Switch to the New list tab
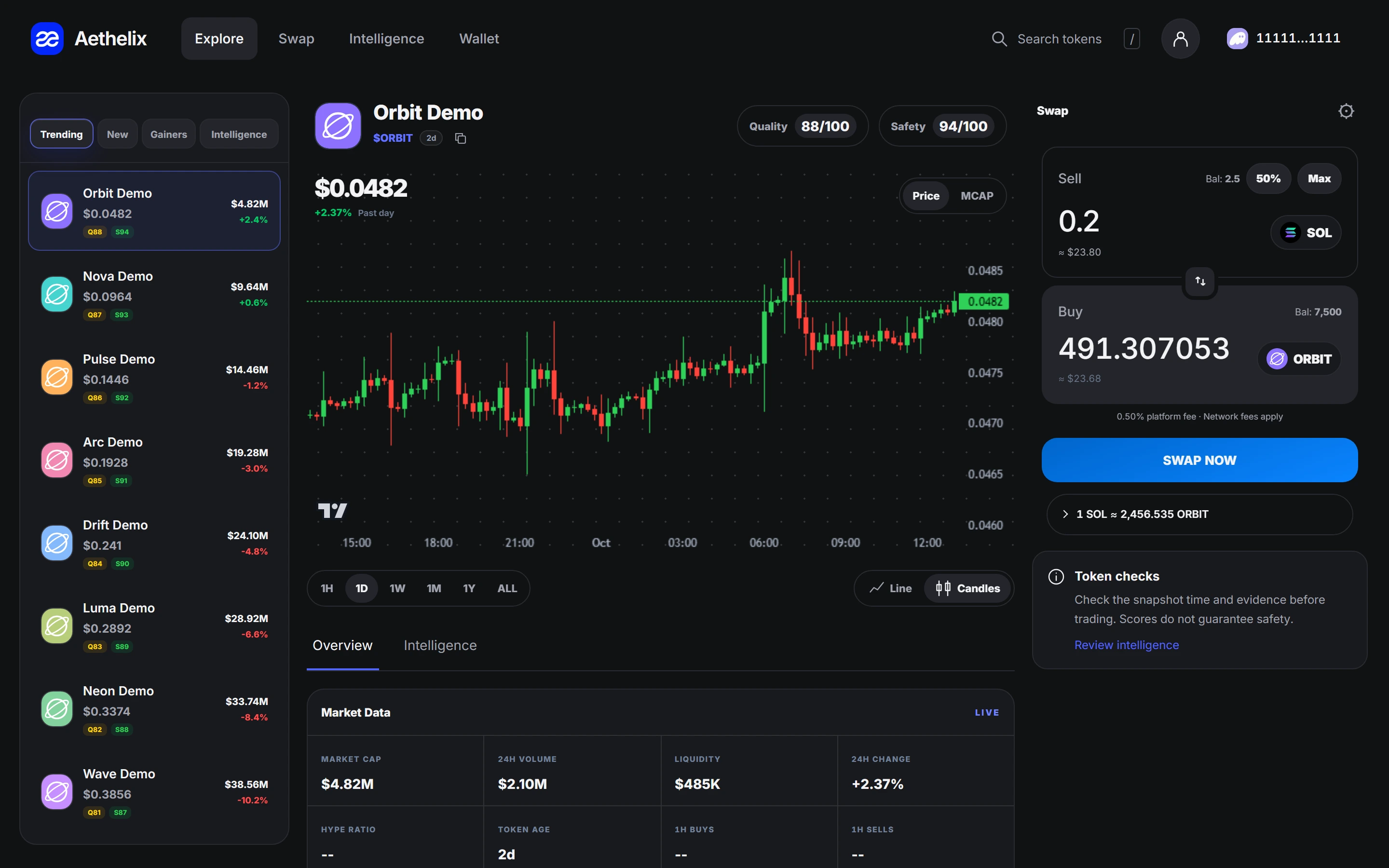The height and width of the screenshot is (868, 1389). 117,134
